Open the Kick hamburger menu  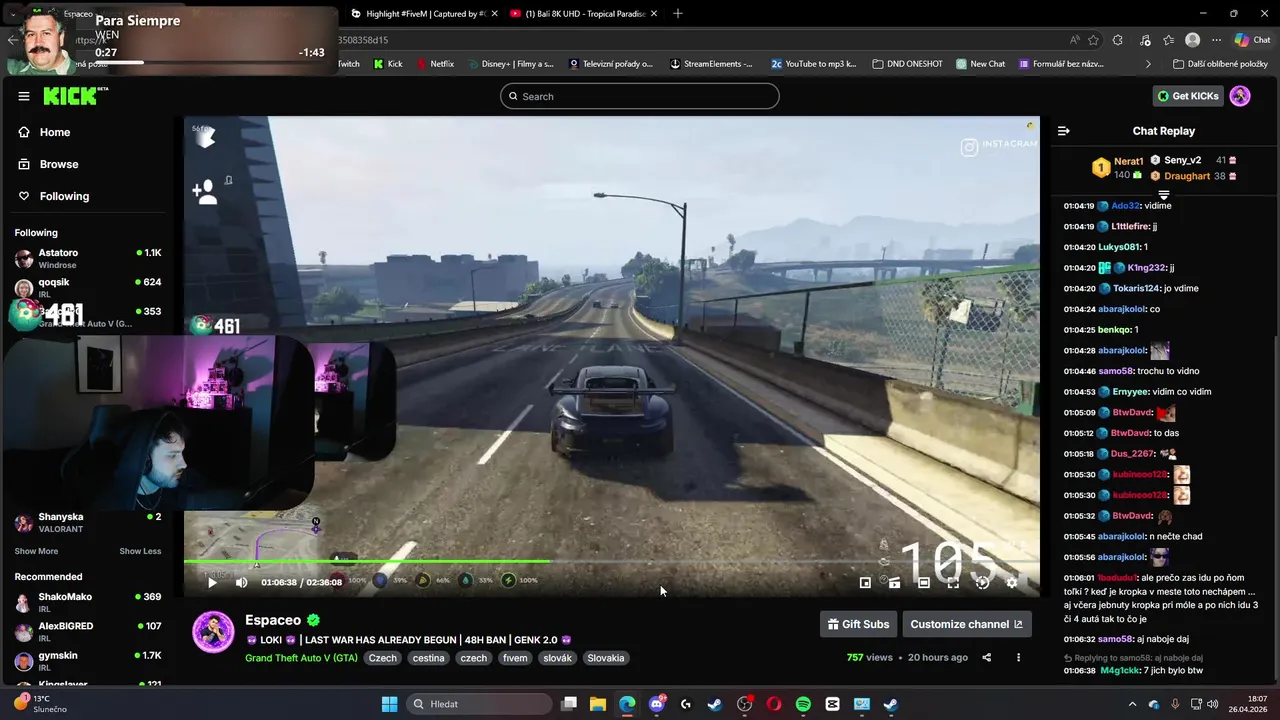[x=24, y=96]
